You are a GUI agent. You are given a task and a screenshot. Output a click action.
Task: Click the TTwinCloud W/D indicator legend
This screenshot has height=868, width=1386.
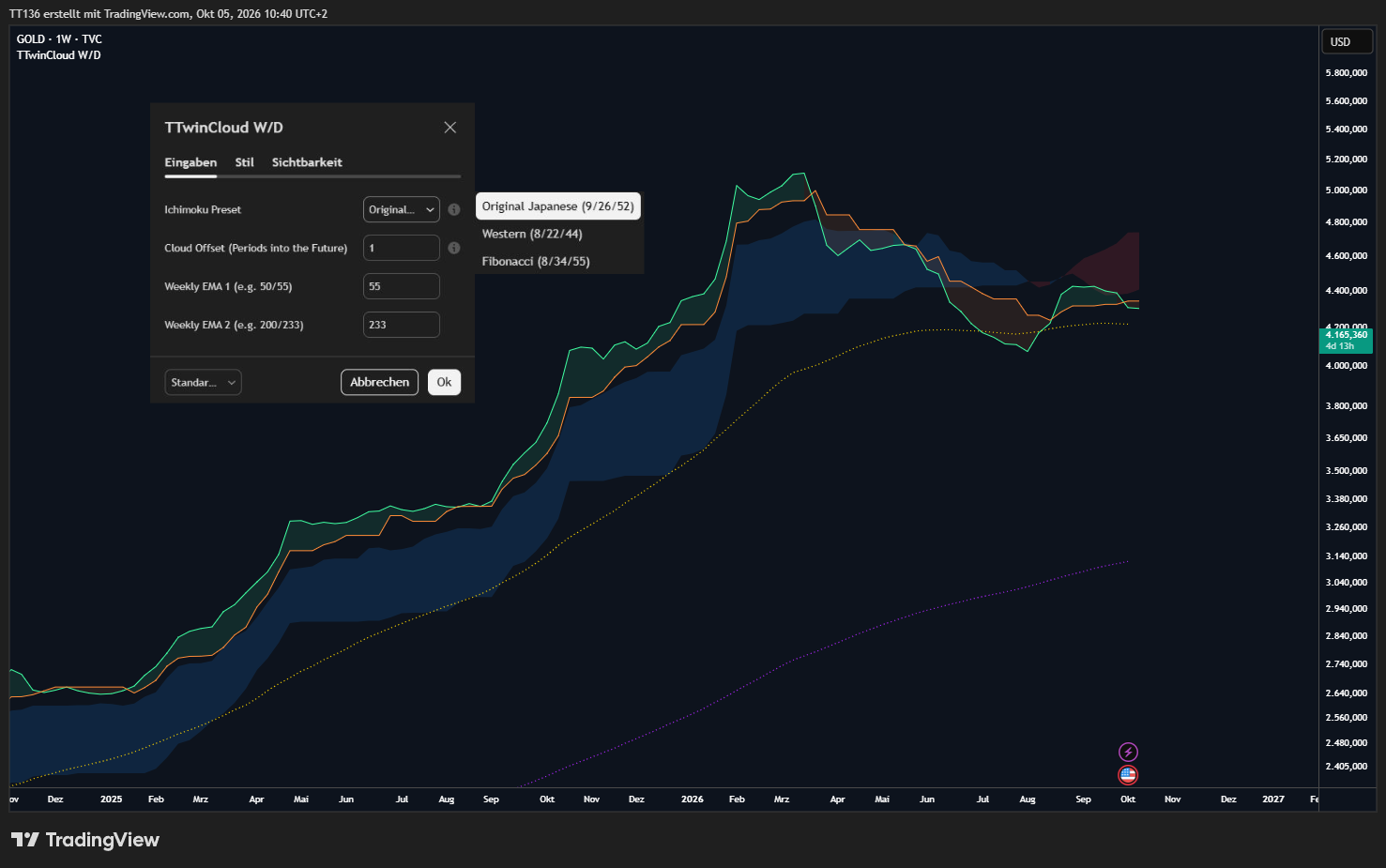pyautogui.click(x=58, y=55)
